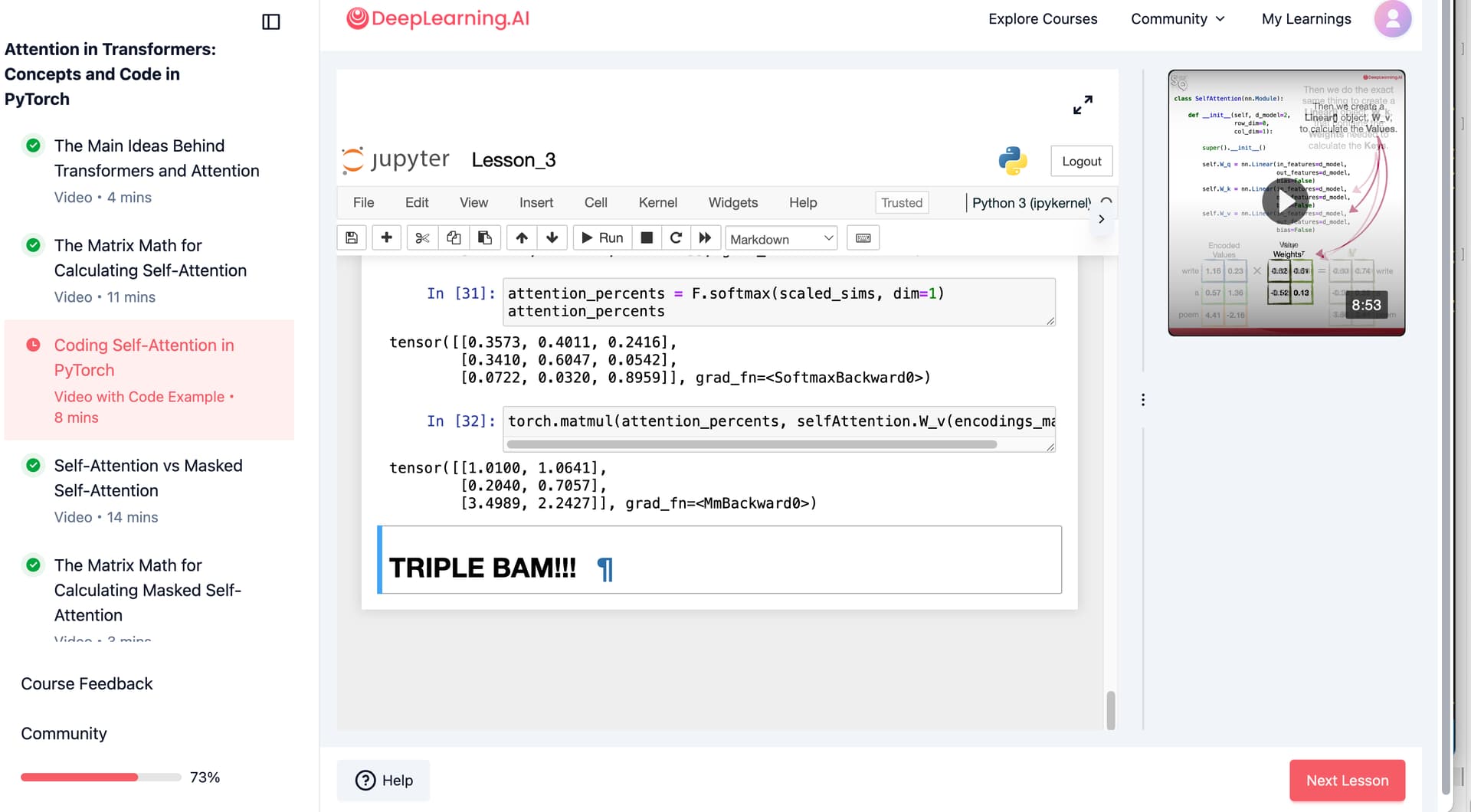Screen dimensions: 1471x812
Task: Click the pilcrow anchor link after TRIPLE BAM
Action: pyautogui.click(x=605, y=568)
